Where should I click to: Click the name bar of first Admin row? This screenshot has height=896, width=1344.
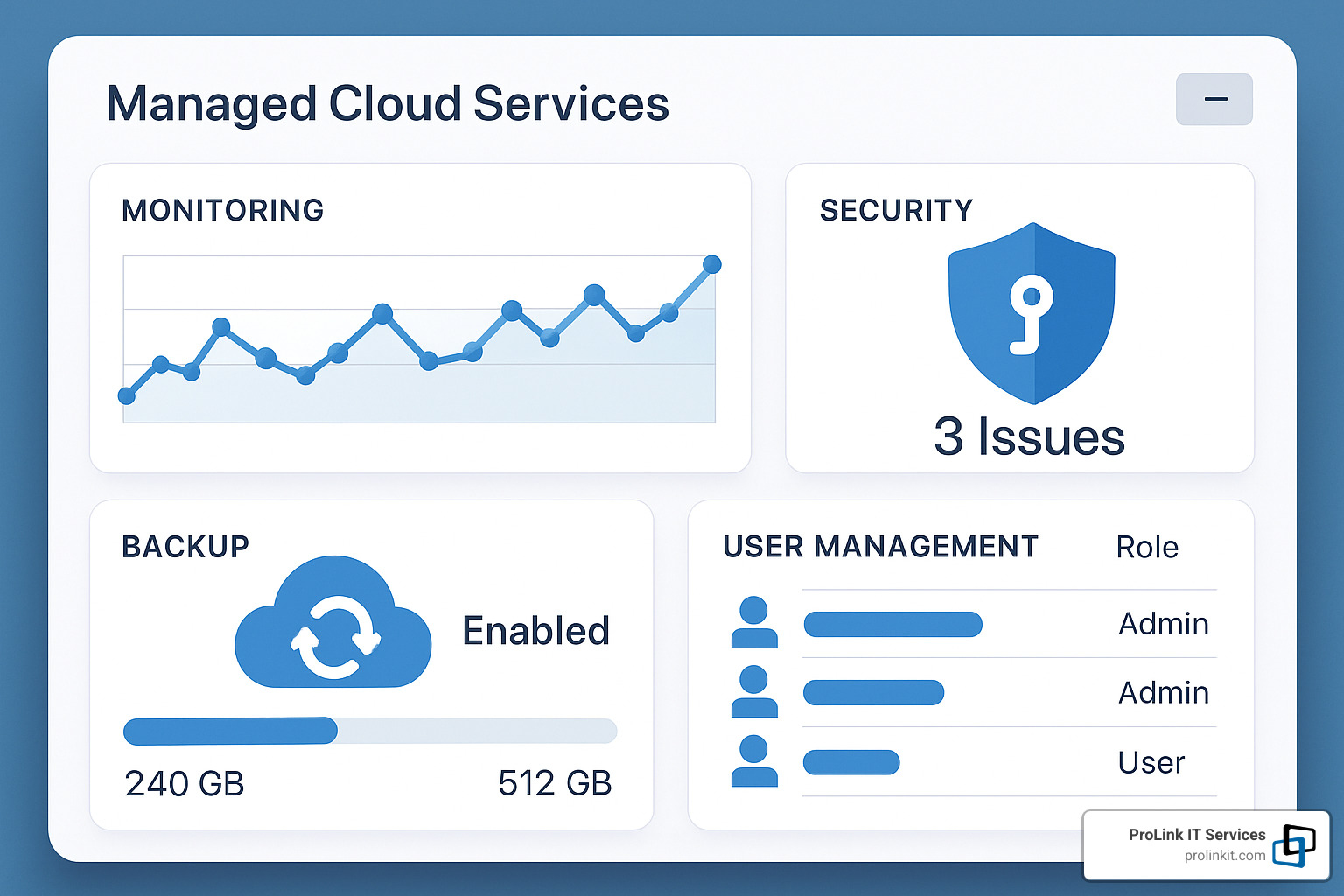pyautogui.click(x=892, y=624)
